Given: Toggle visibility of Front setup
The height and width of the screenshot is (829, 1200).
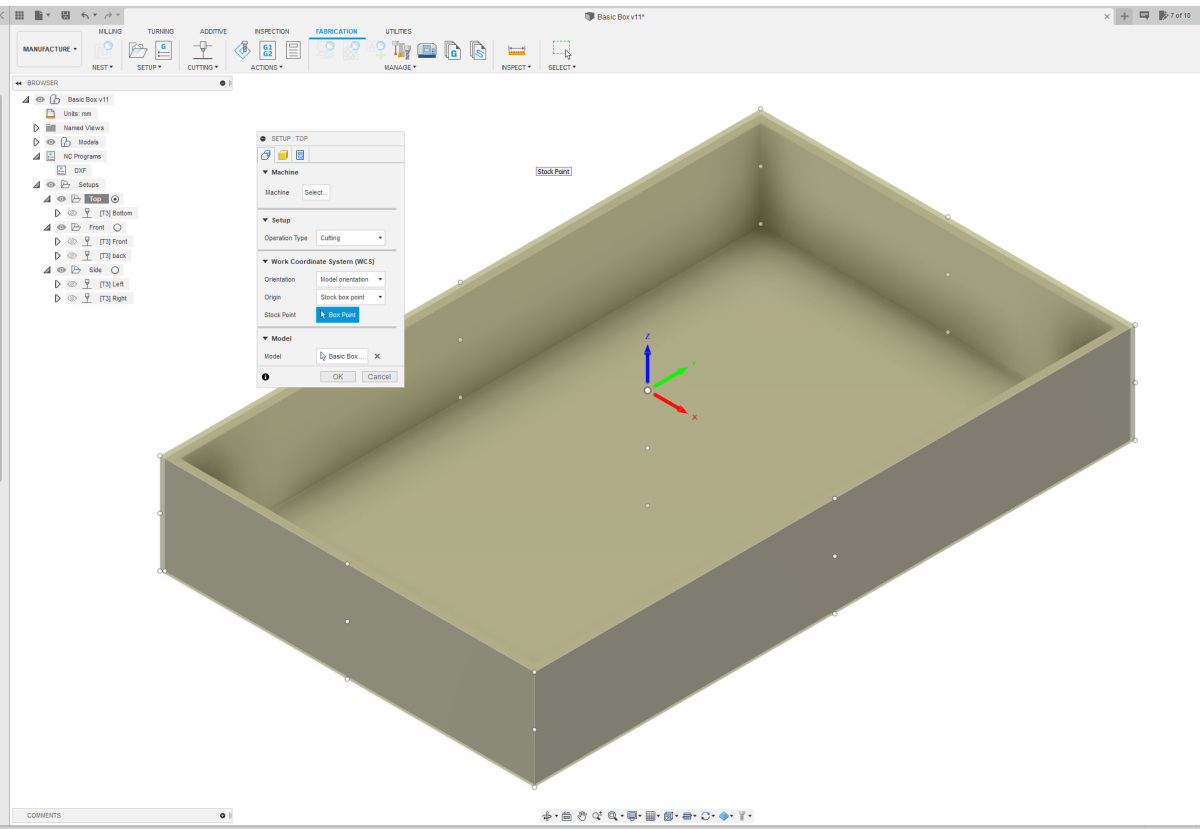Looking at the screenshot, I should coord(61,227).
